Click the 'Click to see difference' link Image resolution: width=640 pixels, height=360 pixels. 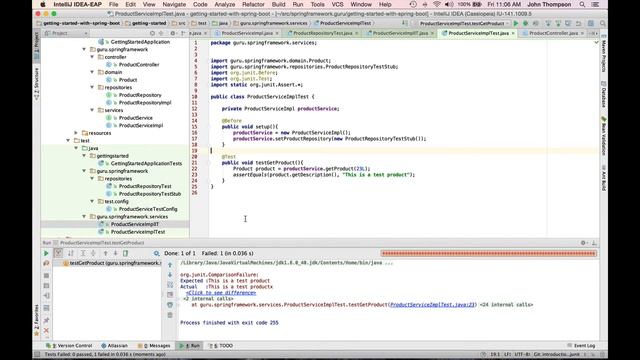pos(221,293)
